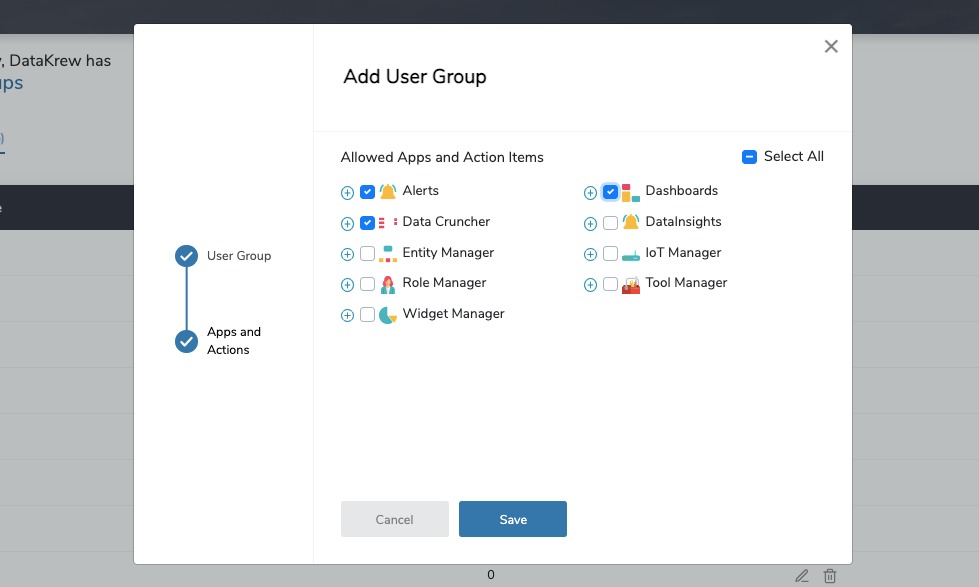Delete row using the trash icon
The image size is (979, 587).
[829, 576]
